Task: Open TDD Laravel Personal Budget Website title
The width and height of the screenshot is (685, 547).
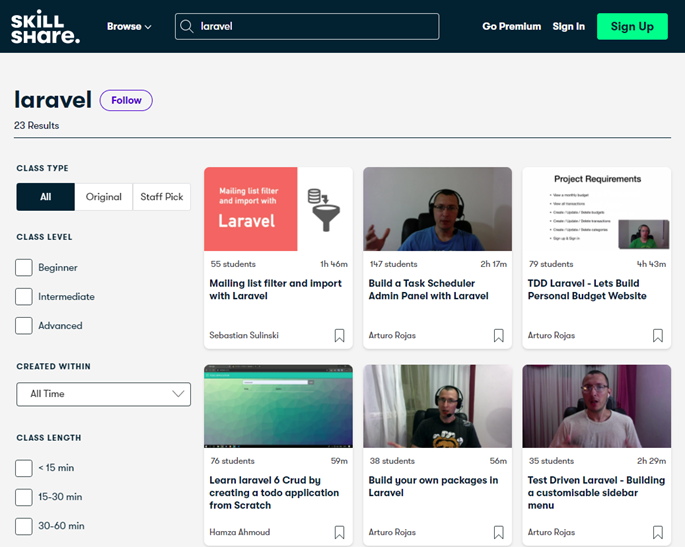Action: 587,290
